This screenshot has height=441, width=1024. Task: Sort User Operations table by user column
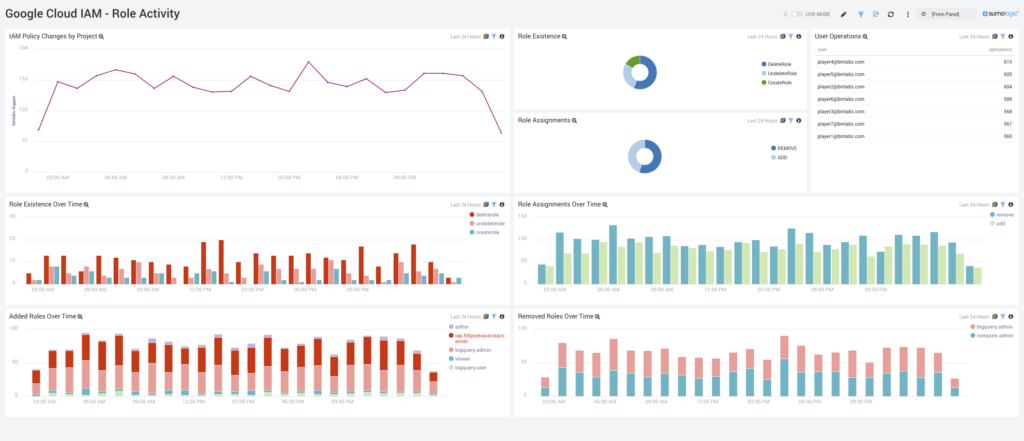pos(822,49)
